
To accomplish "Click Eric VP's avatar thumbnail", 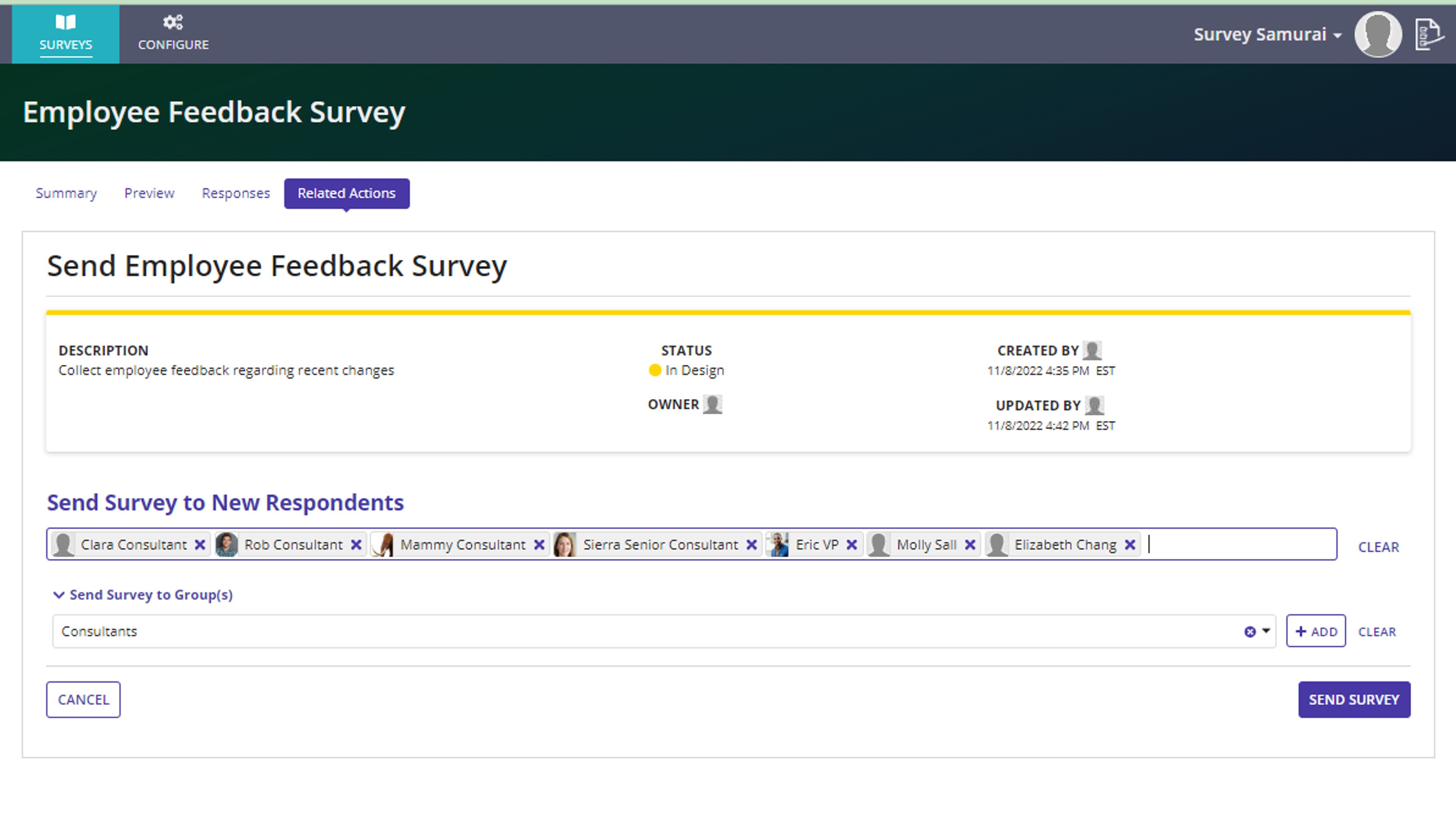I will pyautogui.click(x=778, y=545).
